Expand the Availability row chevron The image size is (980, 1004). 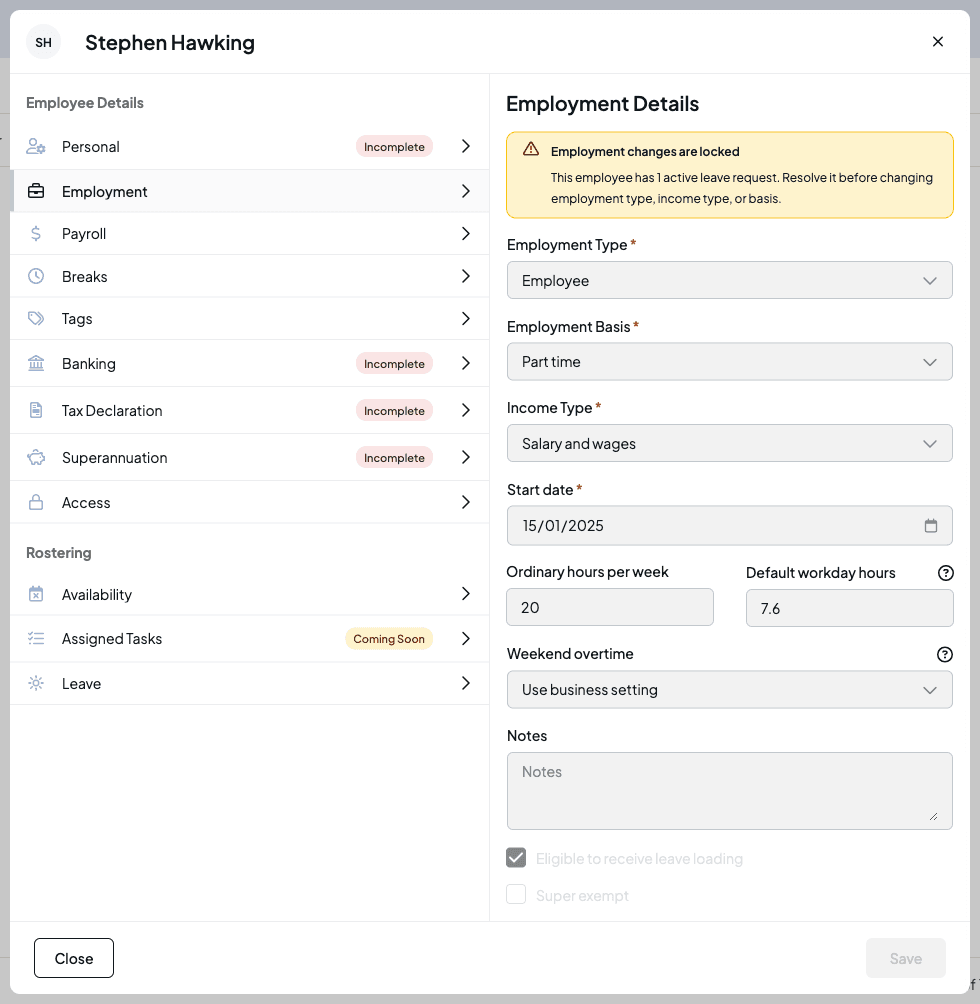tap(466, 594)
